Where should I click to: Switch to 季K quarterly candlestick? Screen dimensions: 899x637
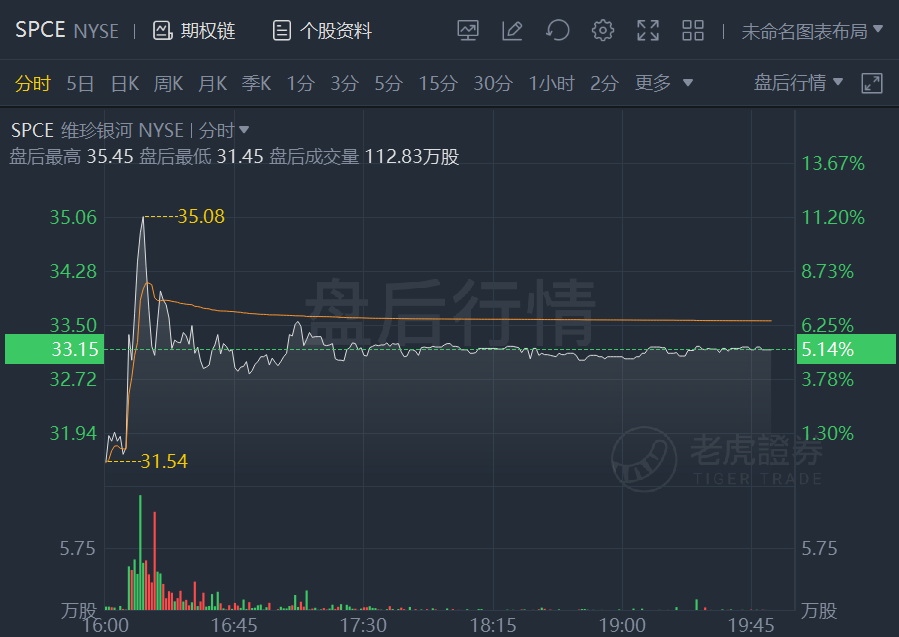[256, 84]
